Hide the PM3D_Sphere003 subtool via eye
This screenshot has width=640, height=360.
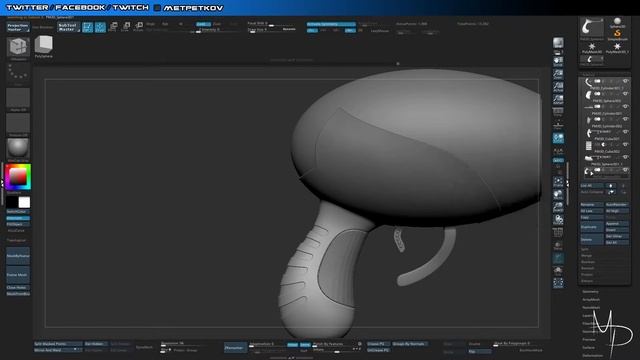coord(625,94)
